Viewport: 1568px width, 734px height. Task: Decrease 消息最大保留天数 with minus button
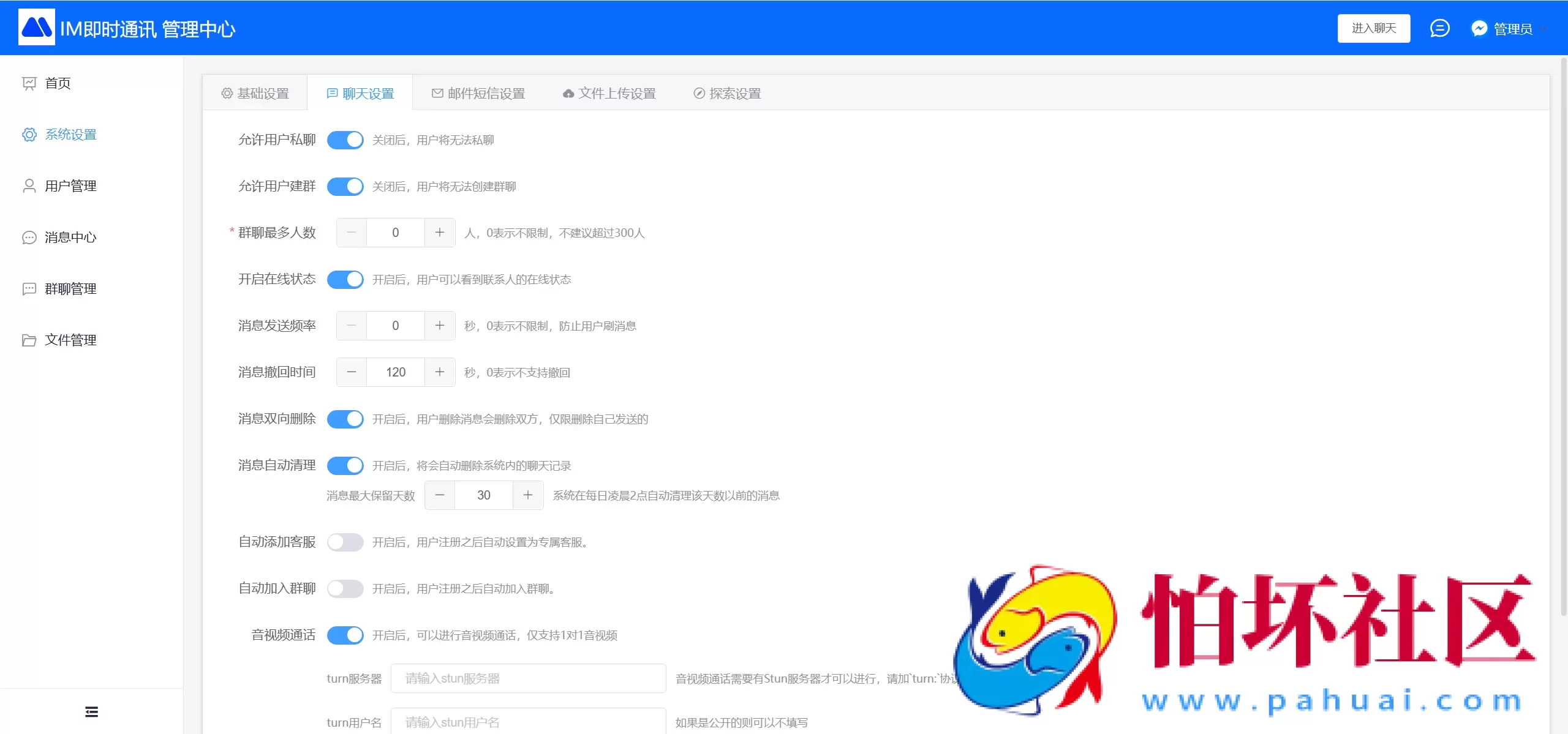tap(440, 495)
